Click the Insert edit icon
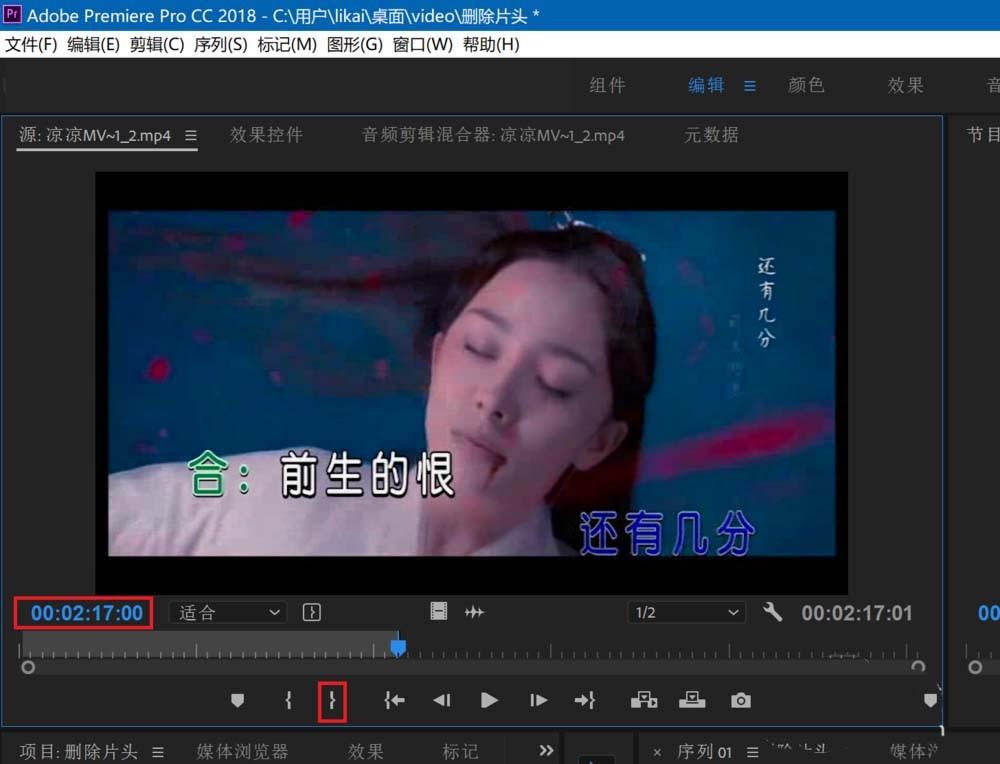The image size is (1000, 764). coord(644,700)
